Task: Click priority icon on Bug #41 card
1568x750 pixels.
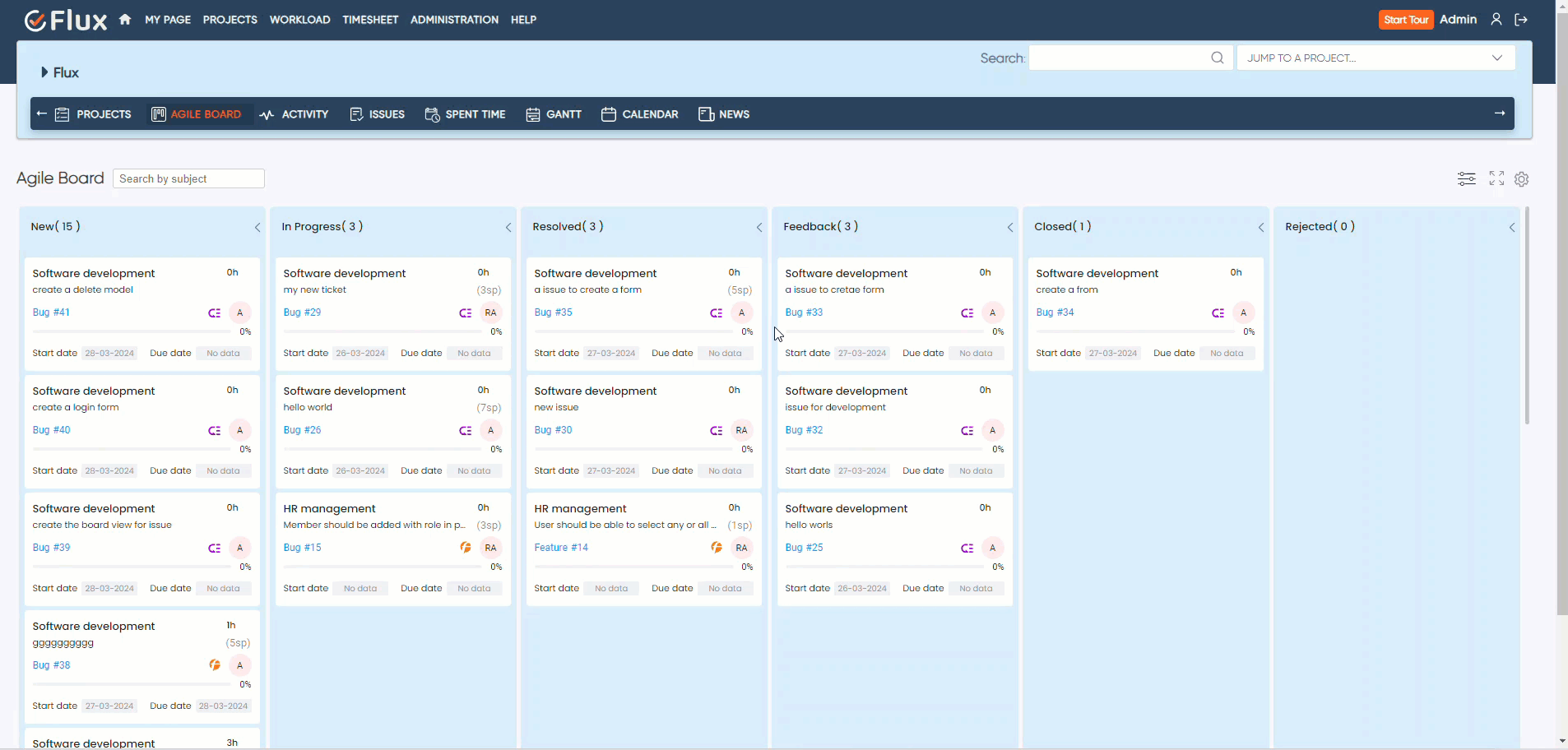Action: [215, 313]
